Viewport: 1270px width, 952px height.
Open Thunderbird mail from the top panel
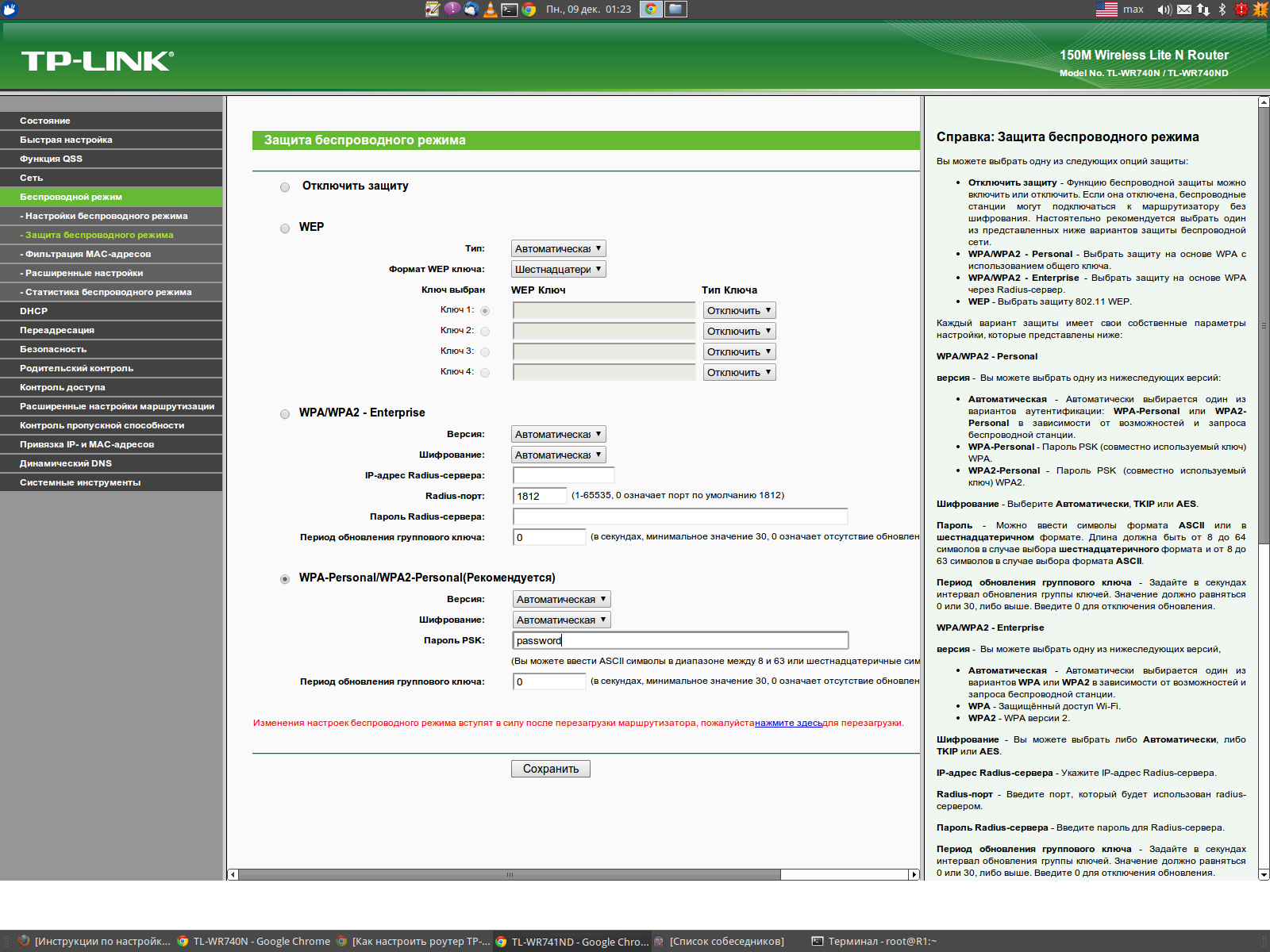point(471,10)
